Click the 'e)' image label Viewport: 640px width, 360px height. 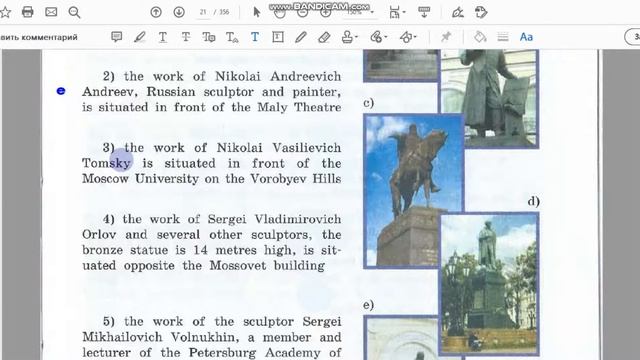tap(368, 305)
